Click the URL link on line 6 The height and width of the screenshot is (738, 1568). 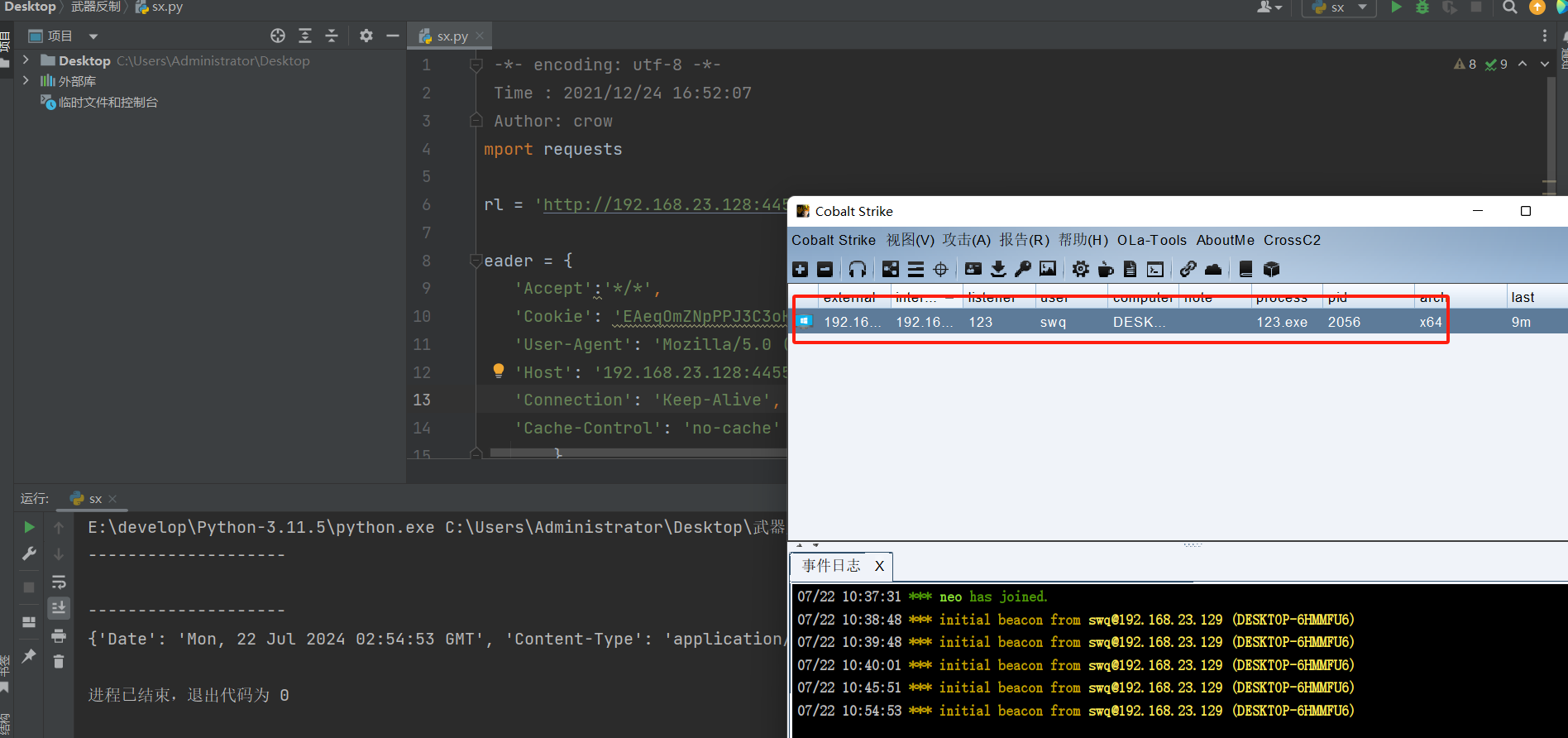click(665, 204)
